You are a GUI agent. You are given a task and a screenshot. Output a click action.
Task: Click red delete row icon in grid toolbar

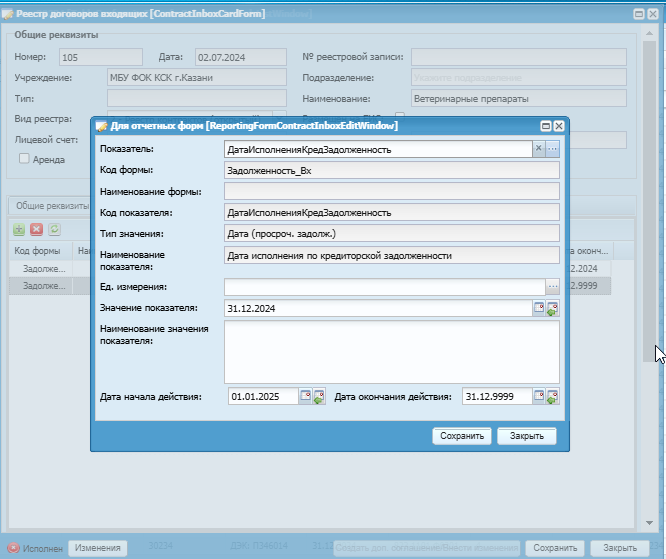(37, 229)
